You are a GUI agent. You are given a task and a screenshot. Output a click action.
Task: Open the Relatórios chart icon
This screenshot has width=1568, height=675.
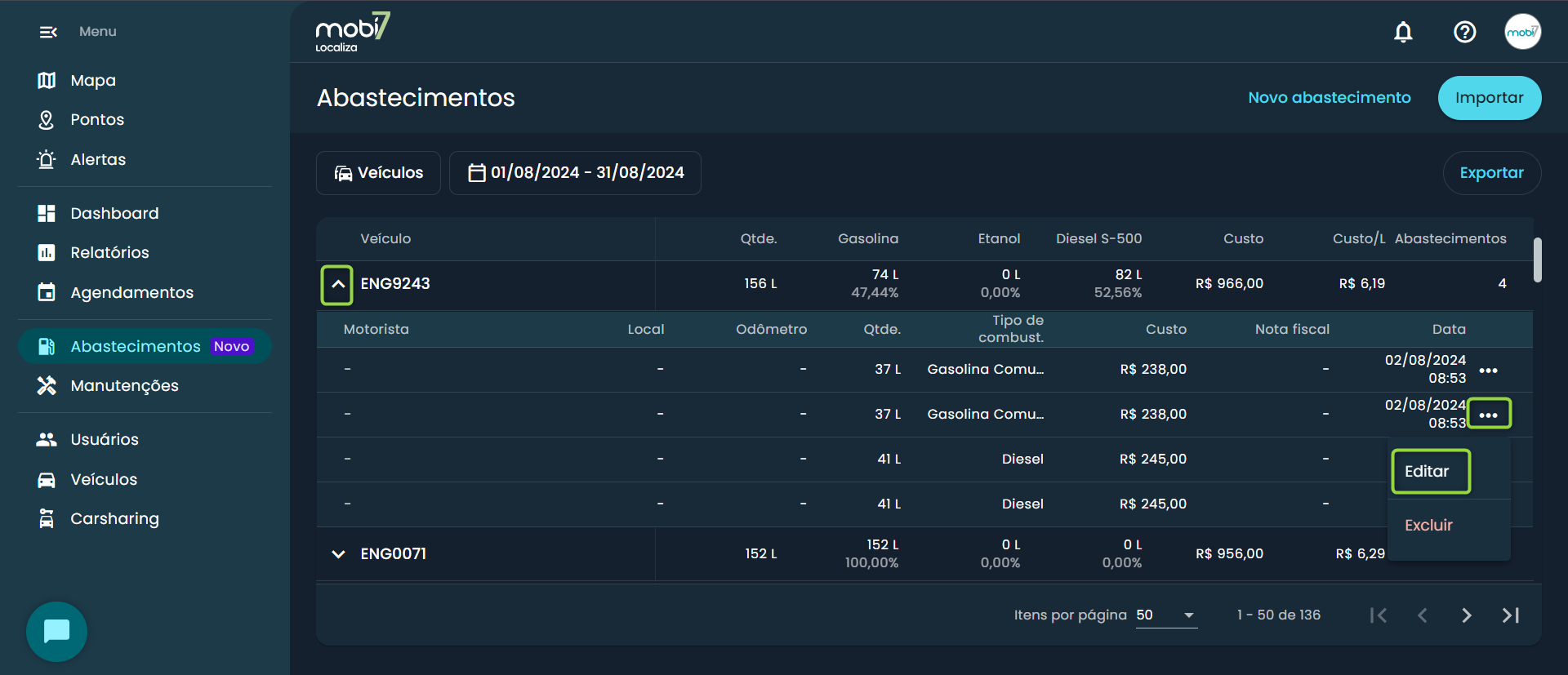click(x=47, y=252)
